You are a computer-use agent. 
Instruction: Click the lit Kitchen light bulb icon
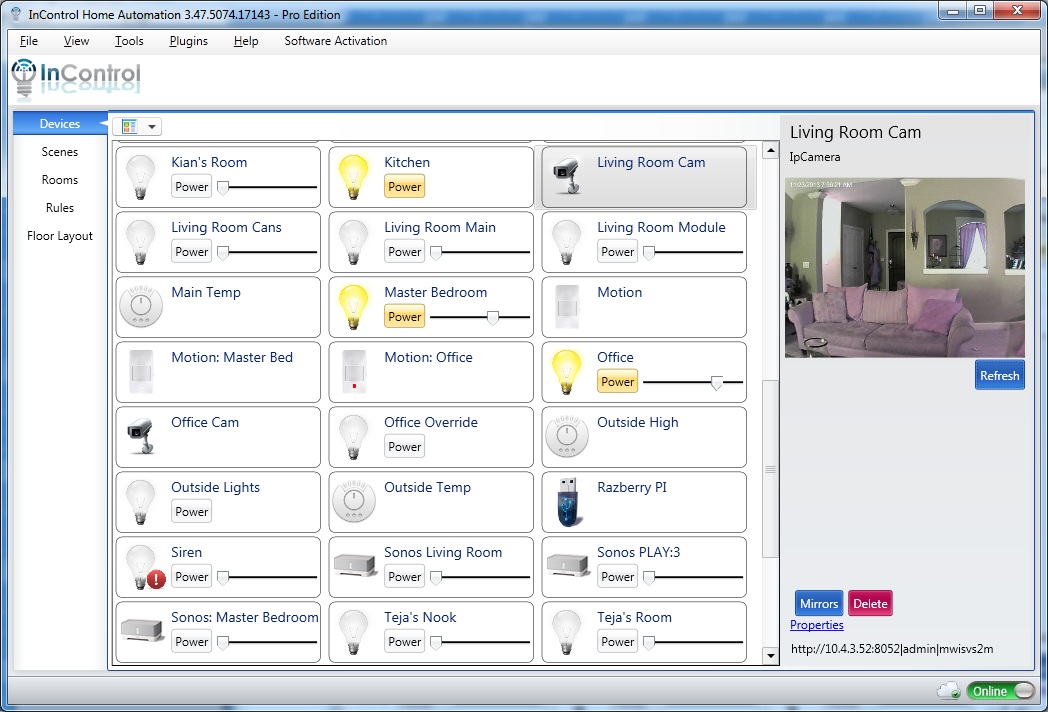[x=354, y=177]
